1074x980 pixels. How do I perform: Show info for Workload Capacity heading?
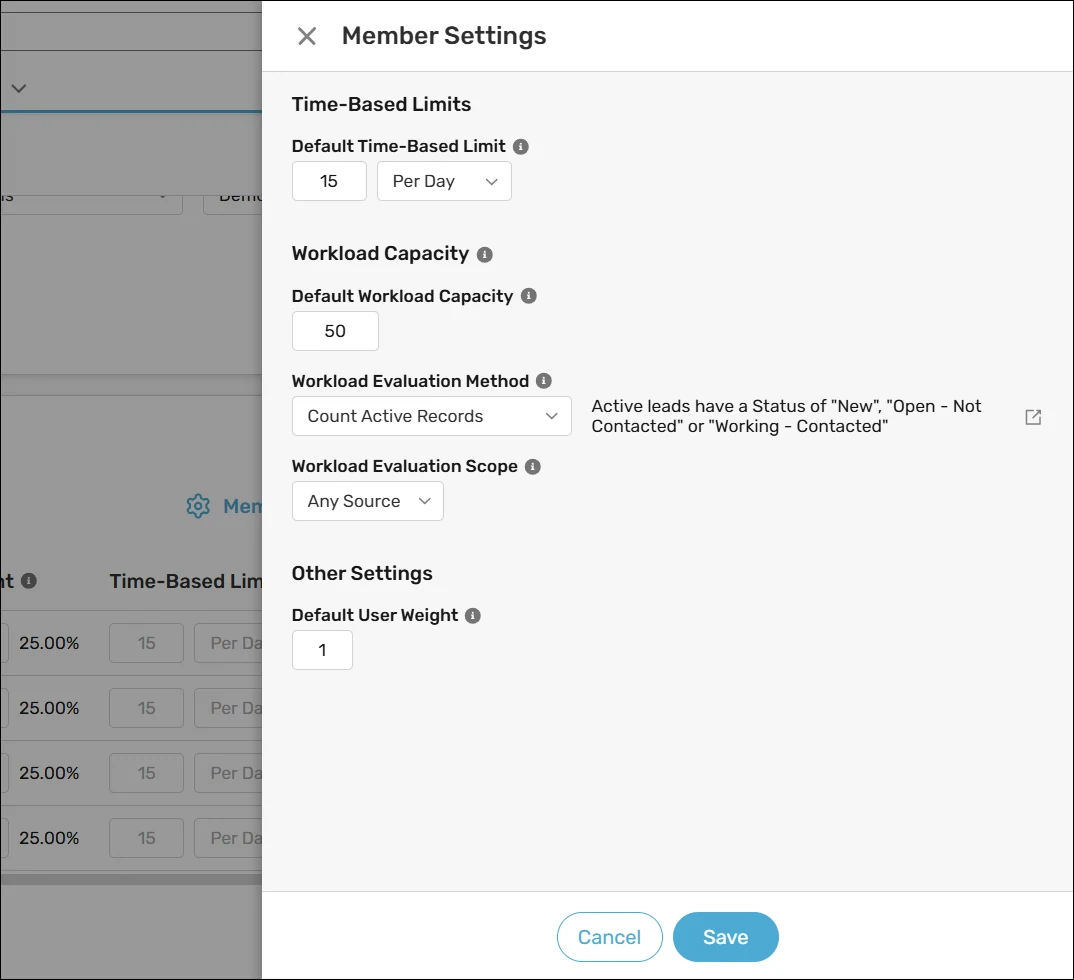[485, 255]
